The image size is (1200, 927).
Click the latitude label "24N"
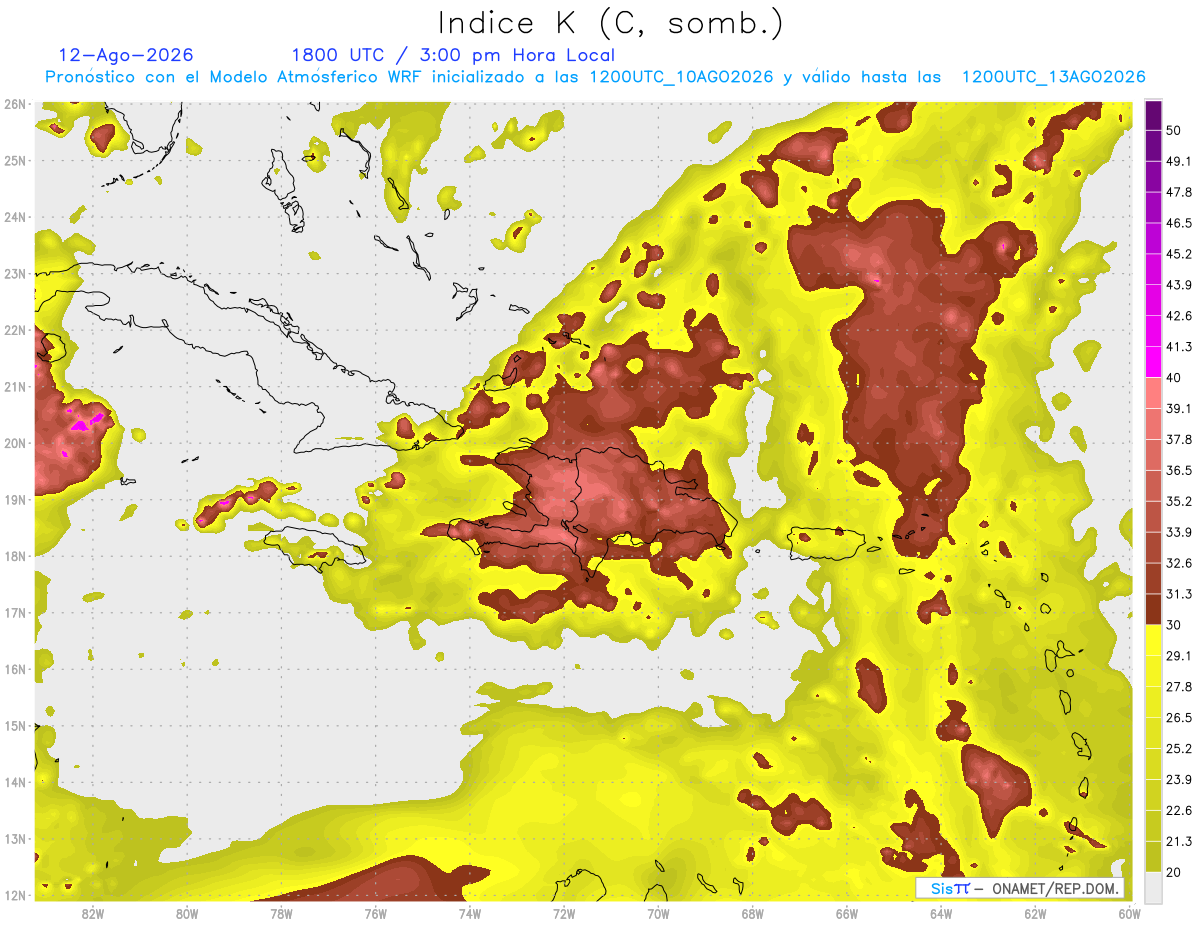click(x=14, y=217)
